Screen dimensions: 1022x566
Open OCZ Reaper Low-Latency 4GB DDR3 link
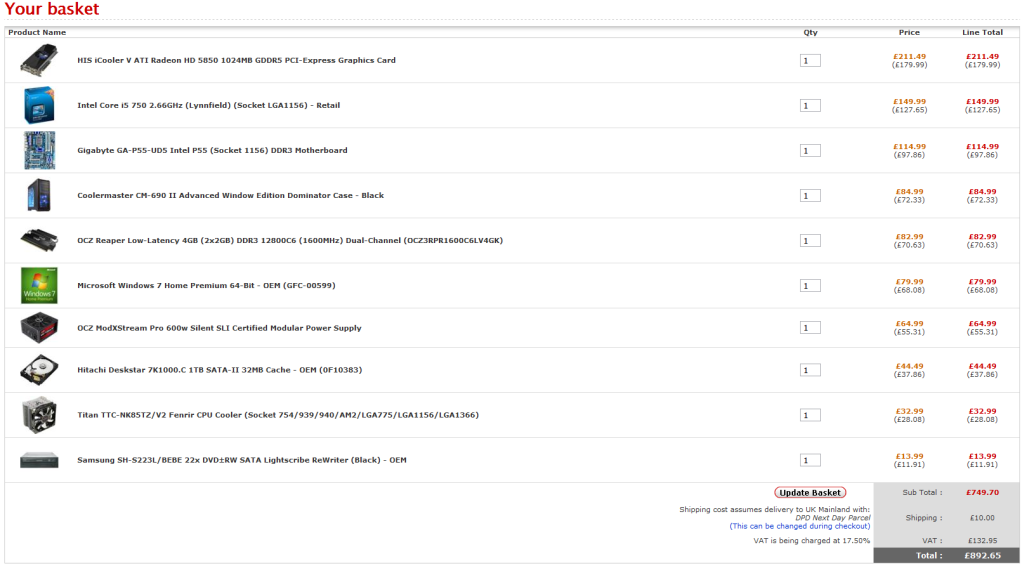[290, 240]
